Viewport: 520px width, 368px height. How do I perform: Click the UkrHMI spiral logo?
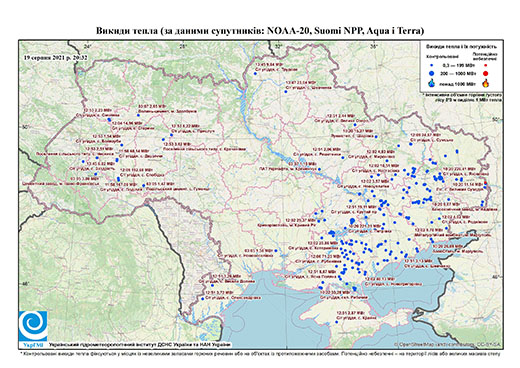[x=33, y=327]
